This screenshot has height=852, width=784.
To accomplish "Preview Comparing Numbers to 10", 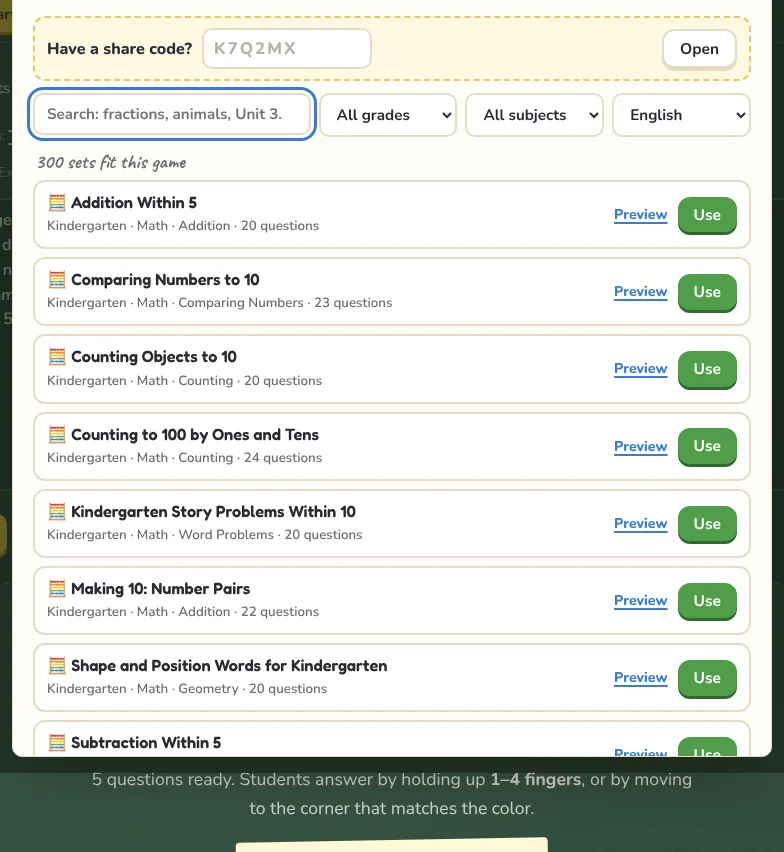I will coord(641,292).
